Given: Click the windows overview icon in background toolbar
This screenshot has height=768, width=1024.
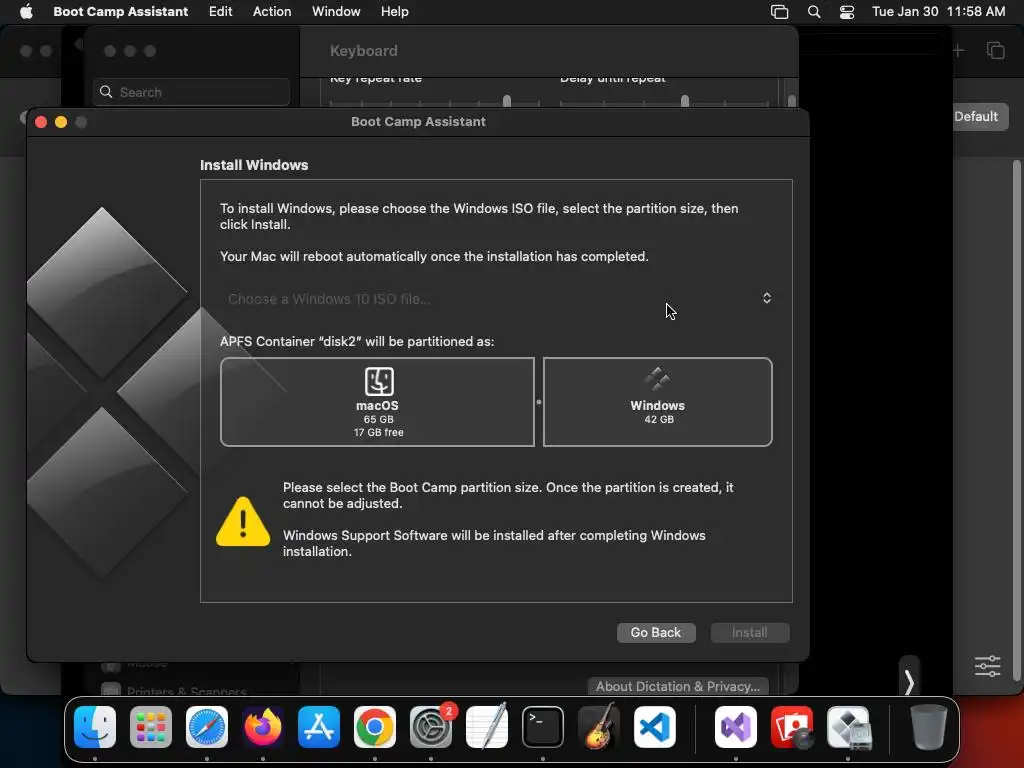Looking at the screenshot, I should click(x=996, y=51).
